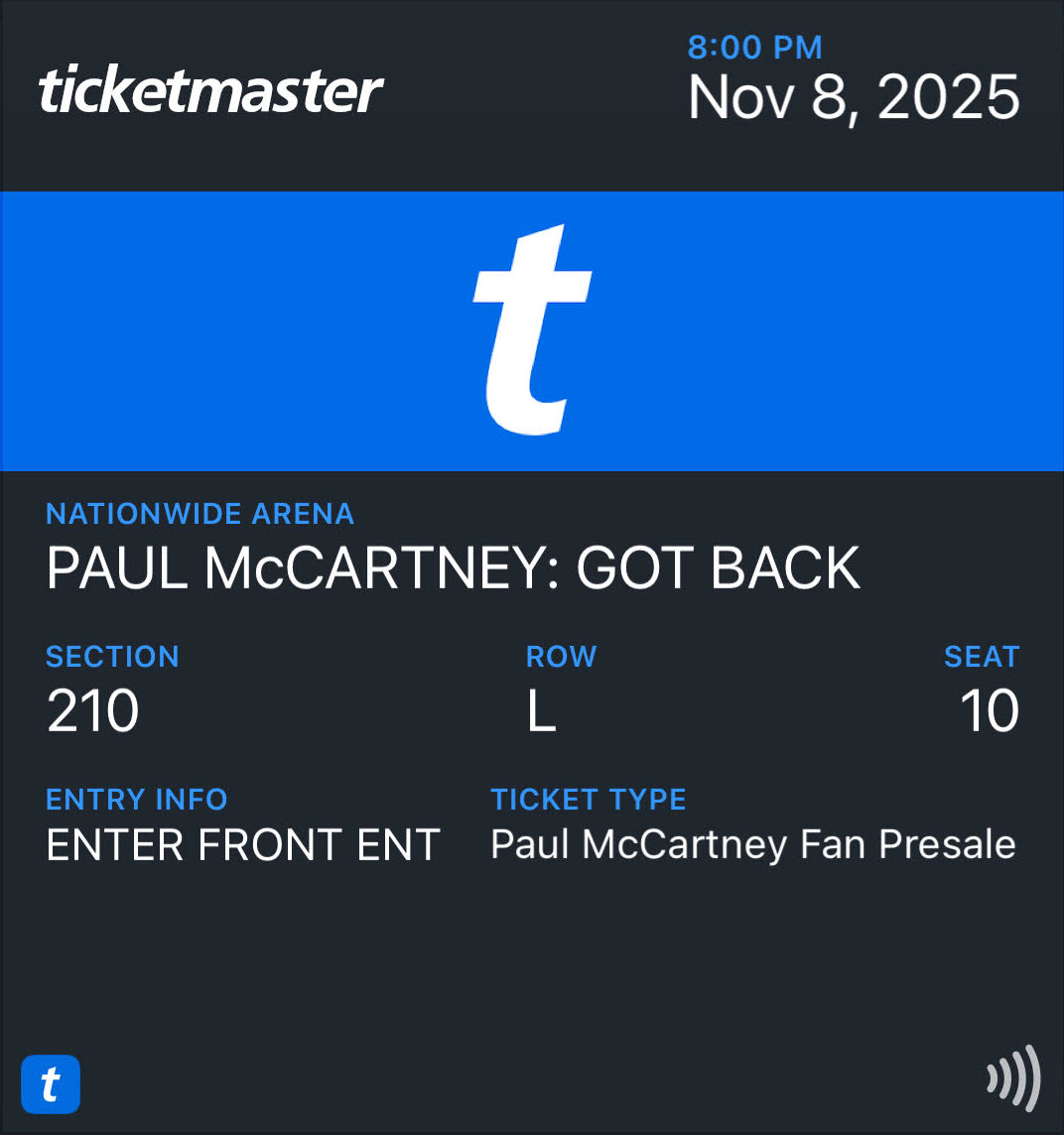
Task: Tap the 8:00 PM event time
Action: [754, 47]
